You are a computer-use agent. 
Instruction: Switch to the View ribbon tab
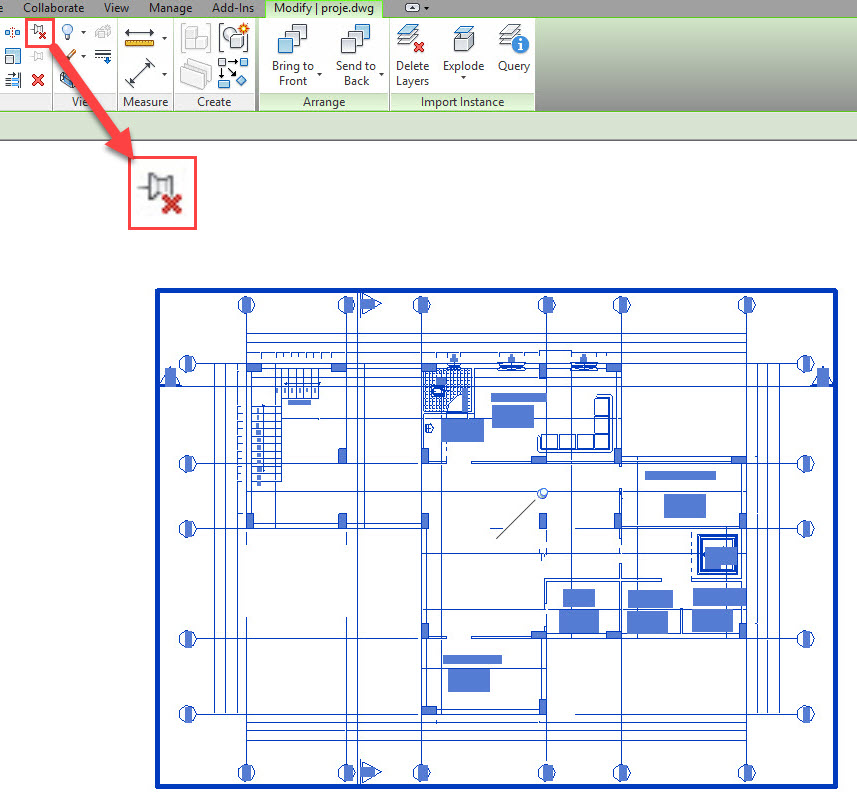click(x=116, y=8)
